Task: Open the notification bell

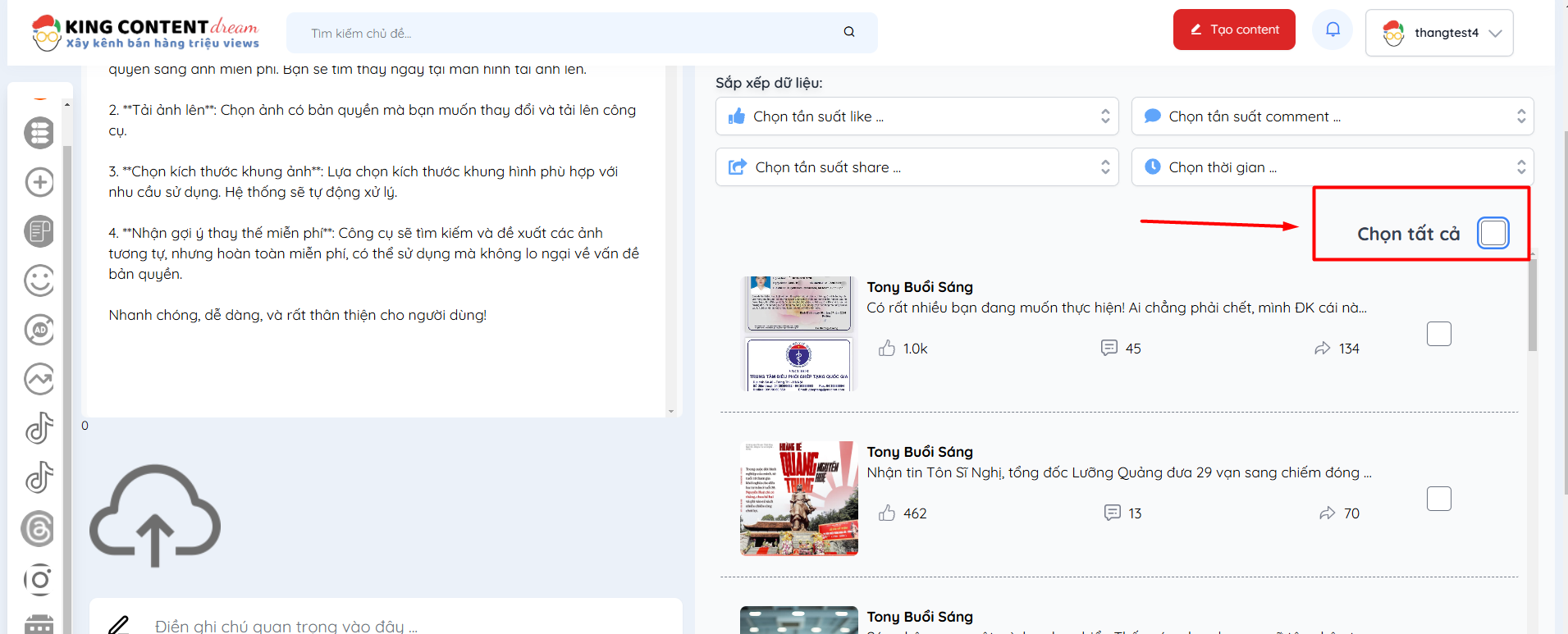Action: 1333,30
